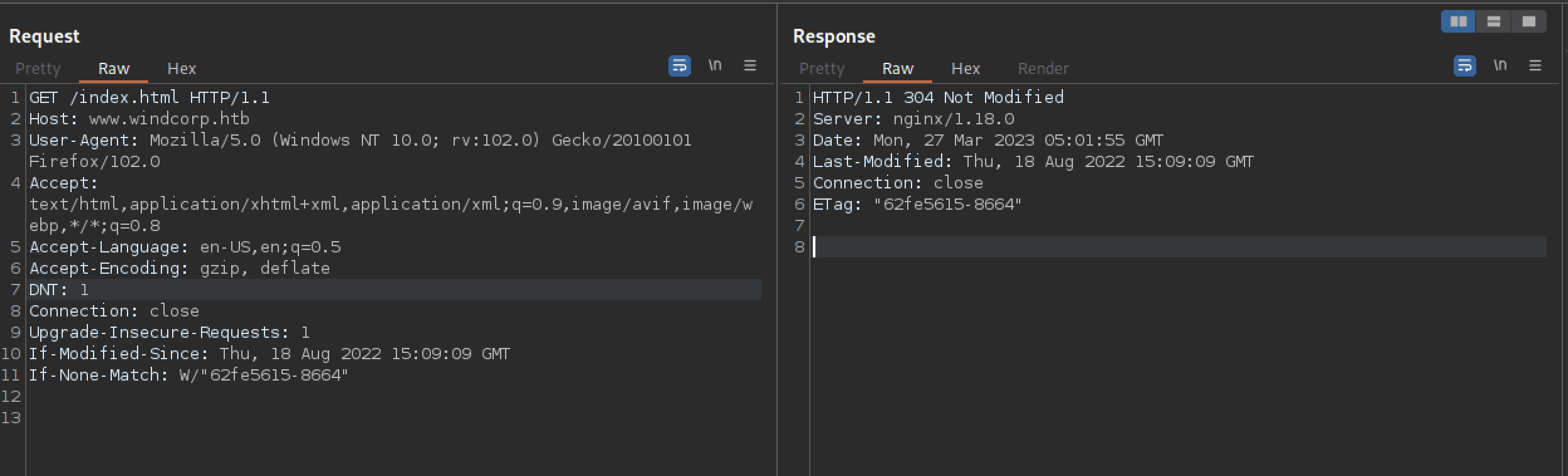Select the Raw tab in Request
The image size is (1568, 476).
(x=114, y=68)
